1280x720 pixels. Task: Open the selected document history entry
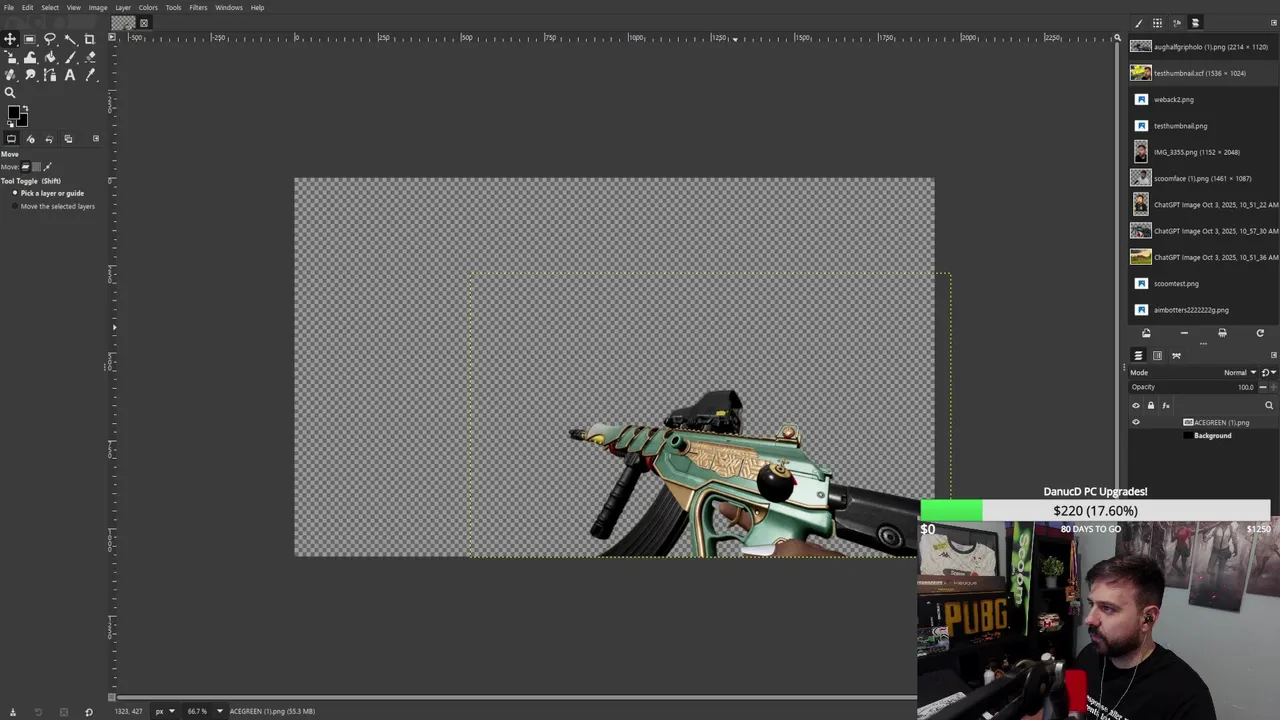tap(1146, 333)
